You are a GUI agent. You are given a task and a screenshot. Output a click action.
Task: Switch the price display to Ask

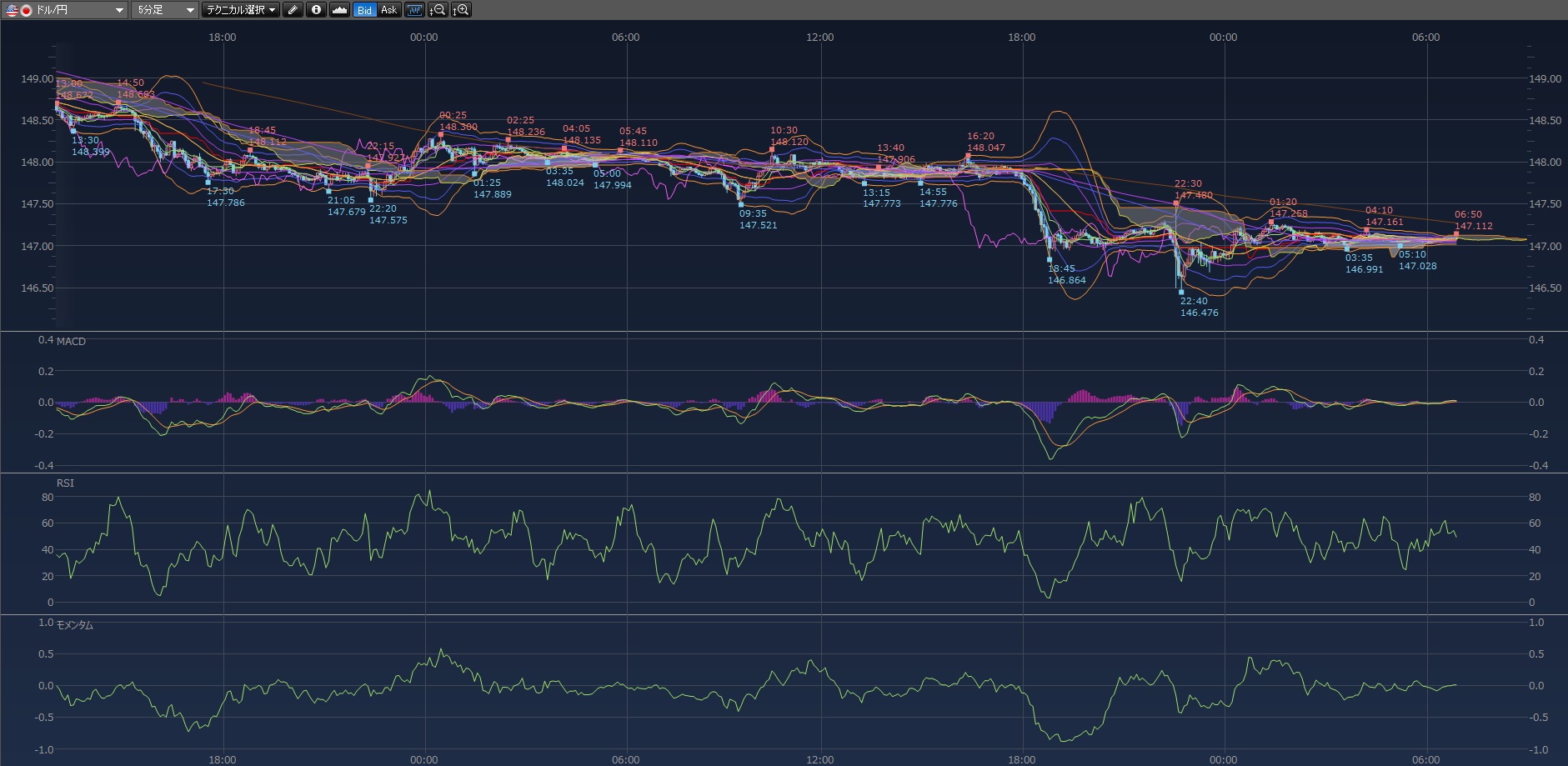tap(388, 10)
